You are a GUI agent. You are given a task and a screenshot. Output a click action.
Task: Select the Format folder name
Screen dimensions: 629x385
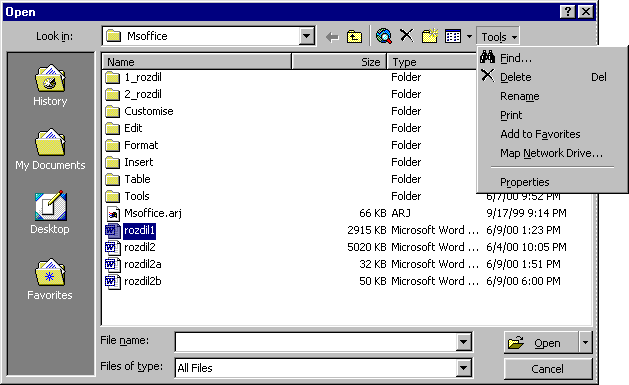click(x=141, y=145)
